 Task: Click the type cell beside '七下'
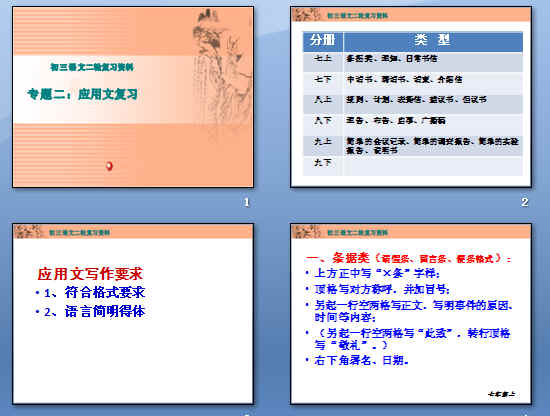tap(433, 83)
